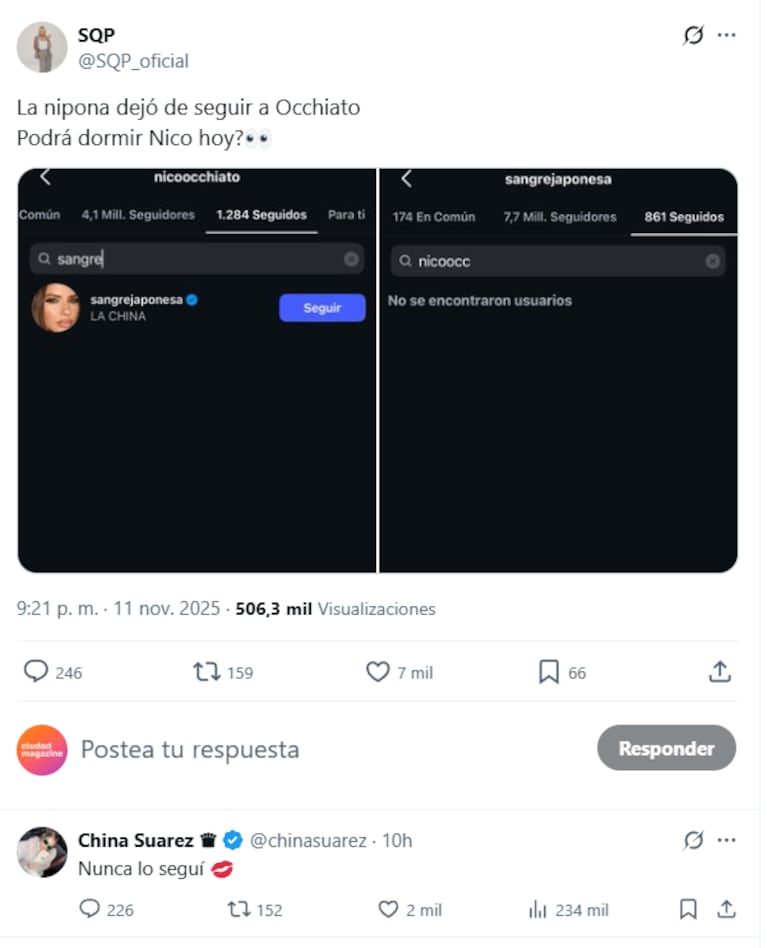Image resolution: width=767 pixels, height=948 pixels.
Task: Reply to China Suarez's comment
Action: pyautogui.click(x=90, y=909)
